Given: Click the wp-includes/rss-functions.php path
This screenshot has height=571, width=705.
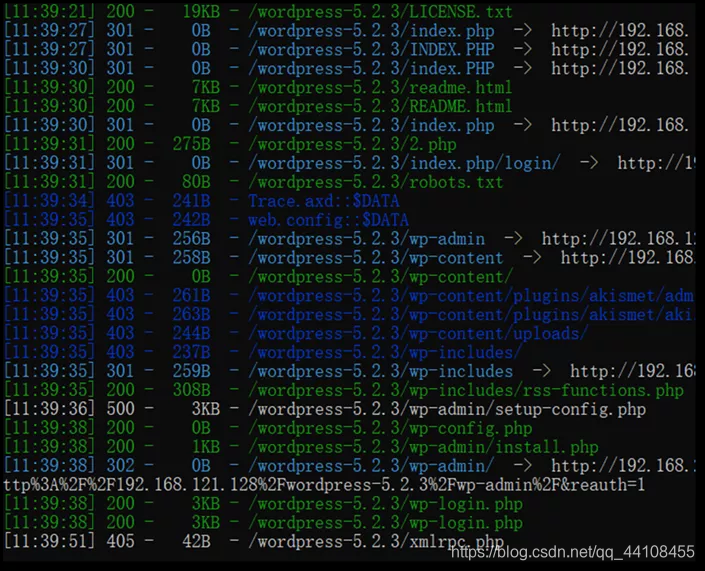Looking at the screenshot, I should tap(466, 389).
